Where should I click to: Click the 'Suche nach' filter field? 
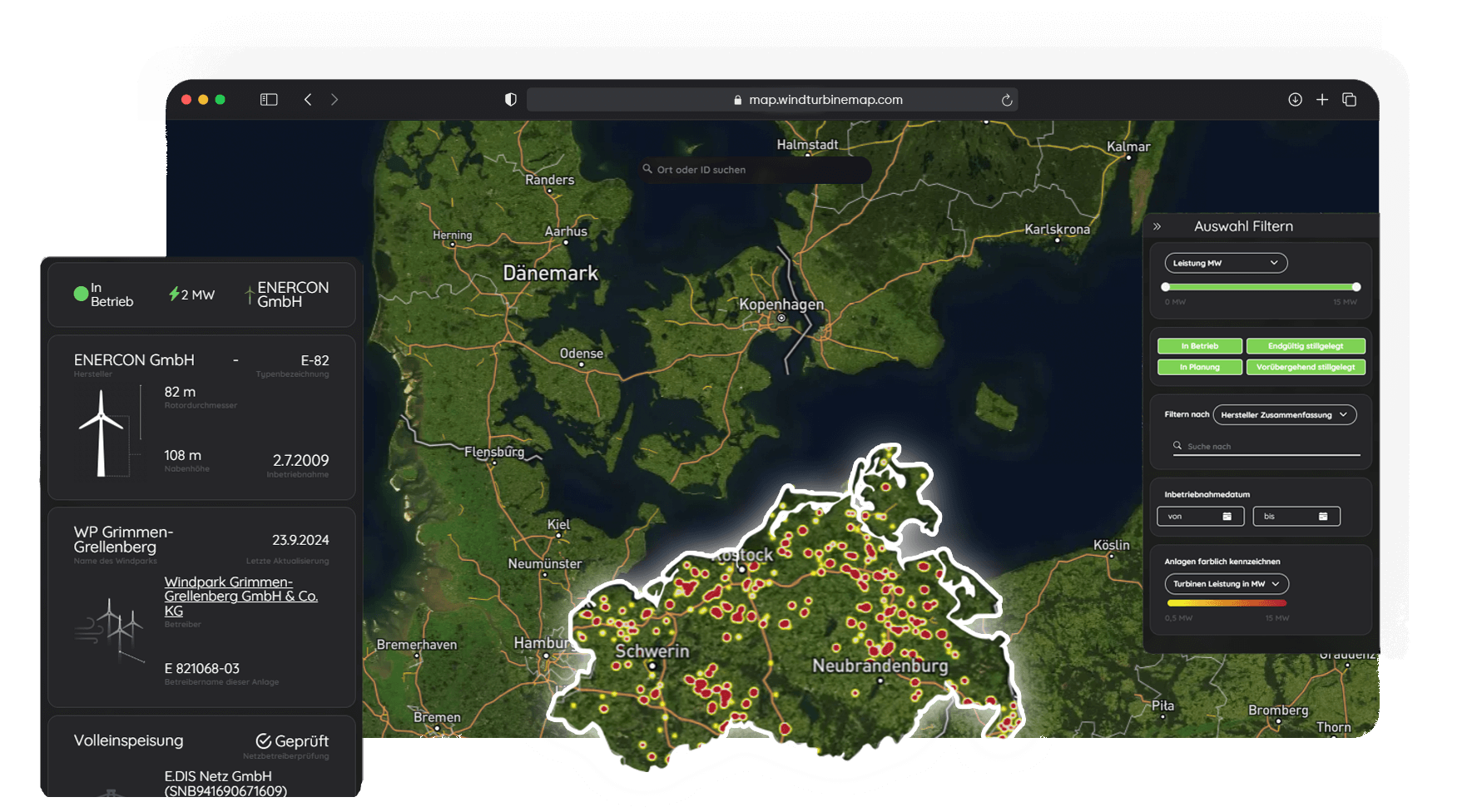[1266, 447]
